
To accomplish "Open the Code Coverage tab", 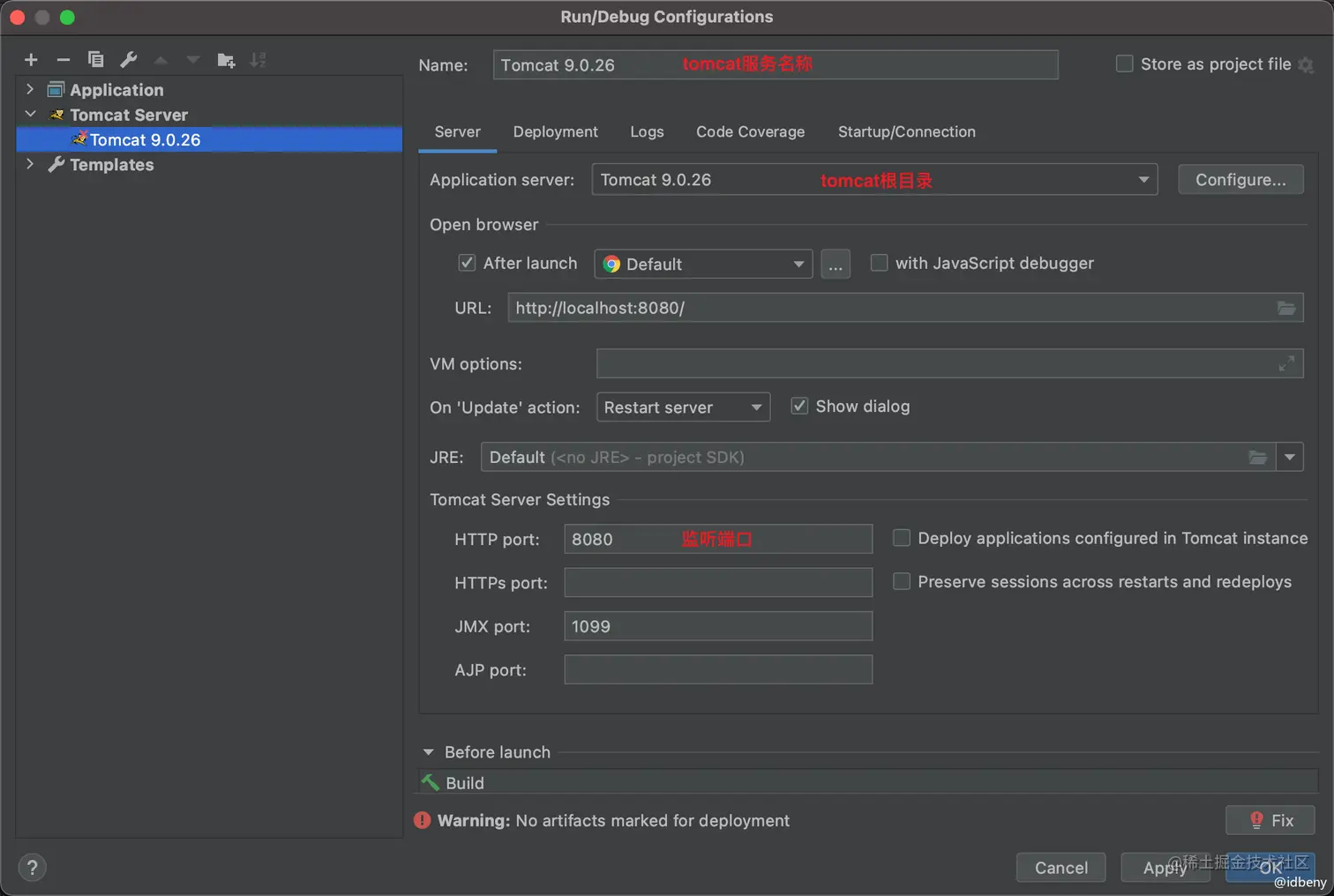I will (750, 131).
